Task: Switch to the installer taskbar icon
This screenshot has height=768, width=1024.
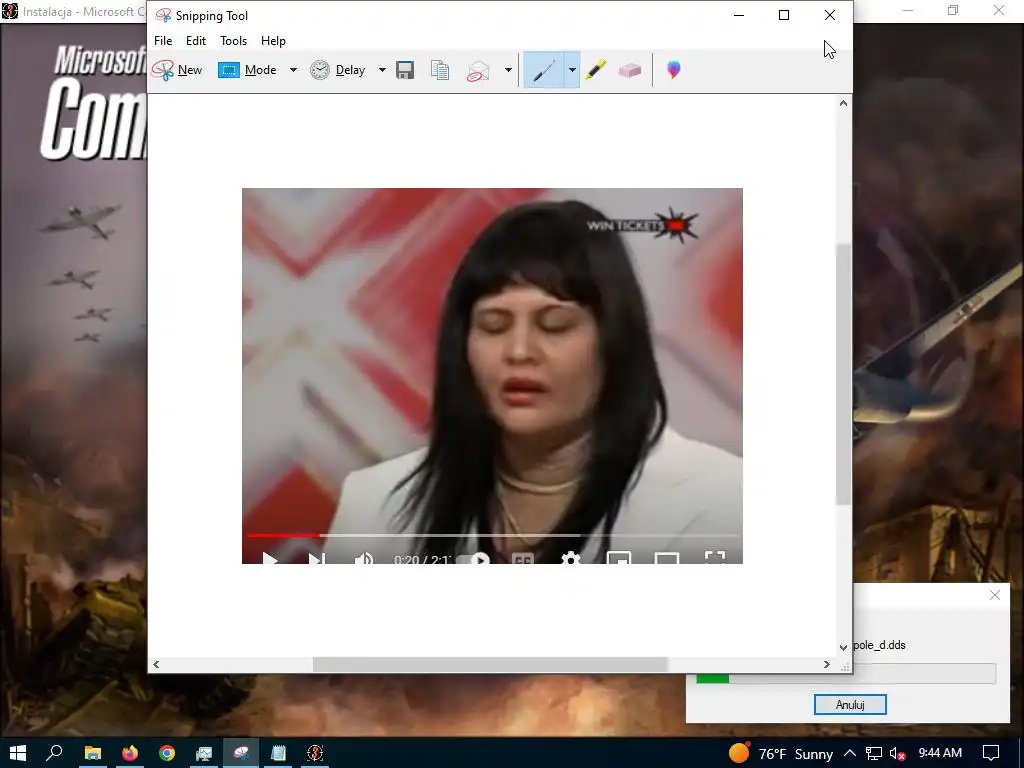Action: (x=315, y=753)
